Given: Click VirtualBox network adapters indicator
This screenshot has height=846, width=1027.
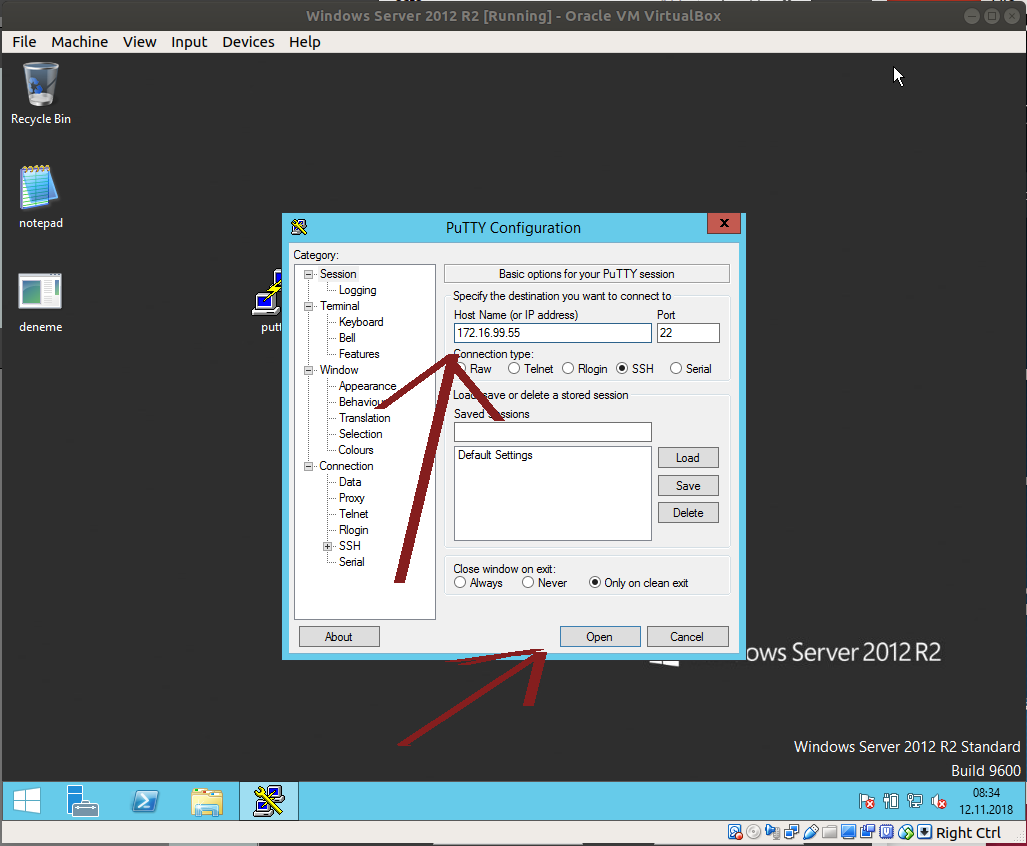Looking at the screenshot, I should tap(792, 832).
